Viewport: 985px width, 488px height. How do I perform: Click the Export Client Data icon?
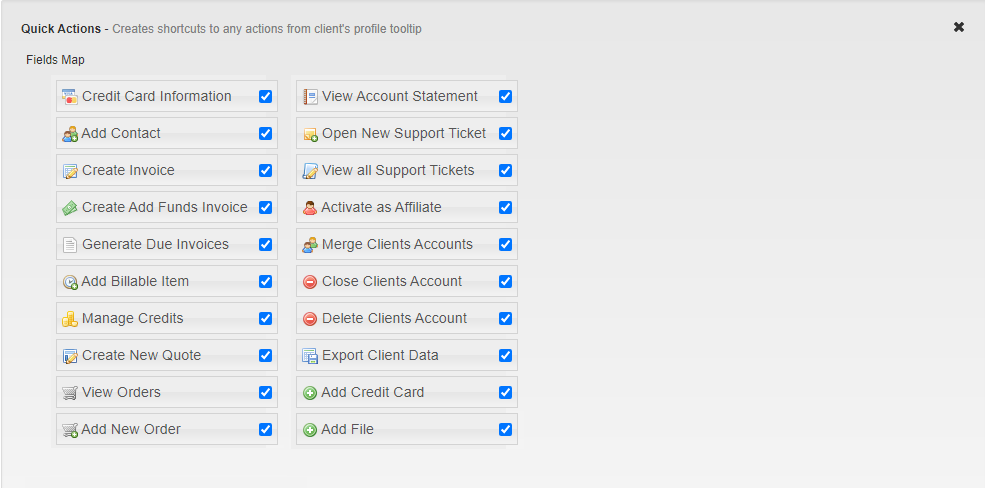tap(310, 356)
